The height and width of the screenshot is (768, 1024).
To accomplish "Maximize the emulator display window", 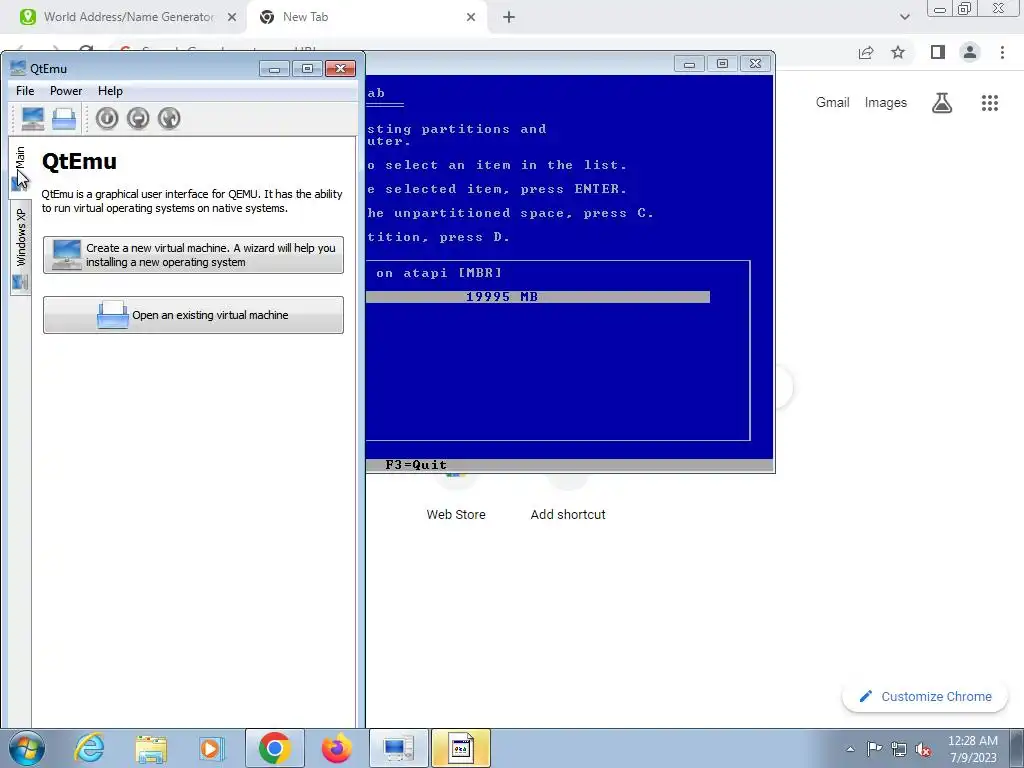I will pos(722,63).
